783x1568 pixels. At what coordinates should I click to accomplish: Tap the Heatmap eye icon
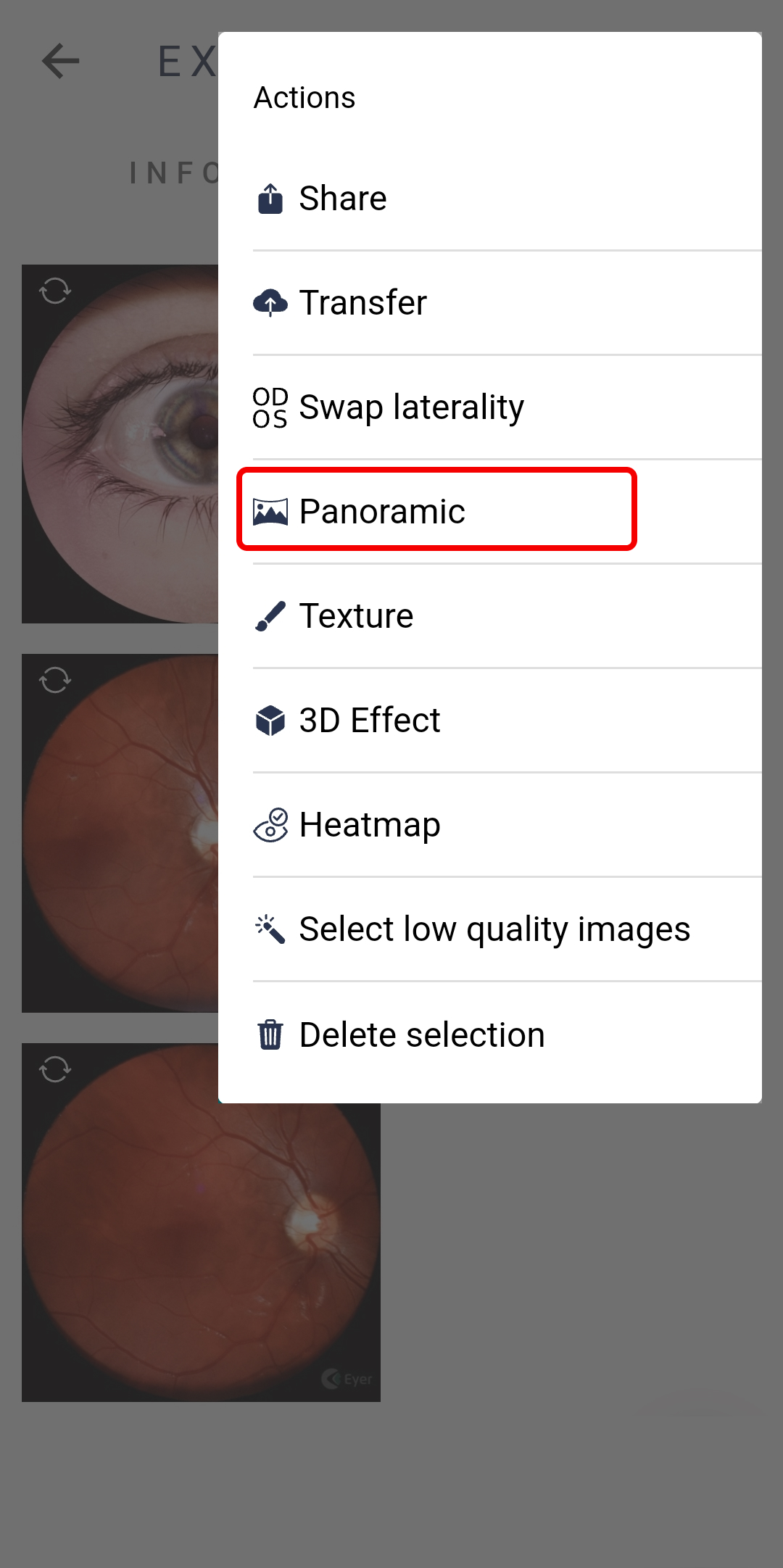(x=270, y=825)
